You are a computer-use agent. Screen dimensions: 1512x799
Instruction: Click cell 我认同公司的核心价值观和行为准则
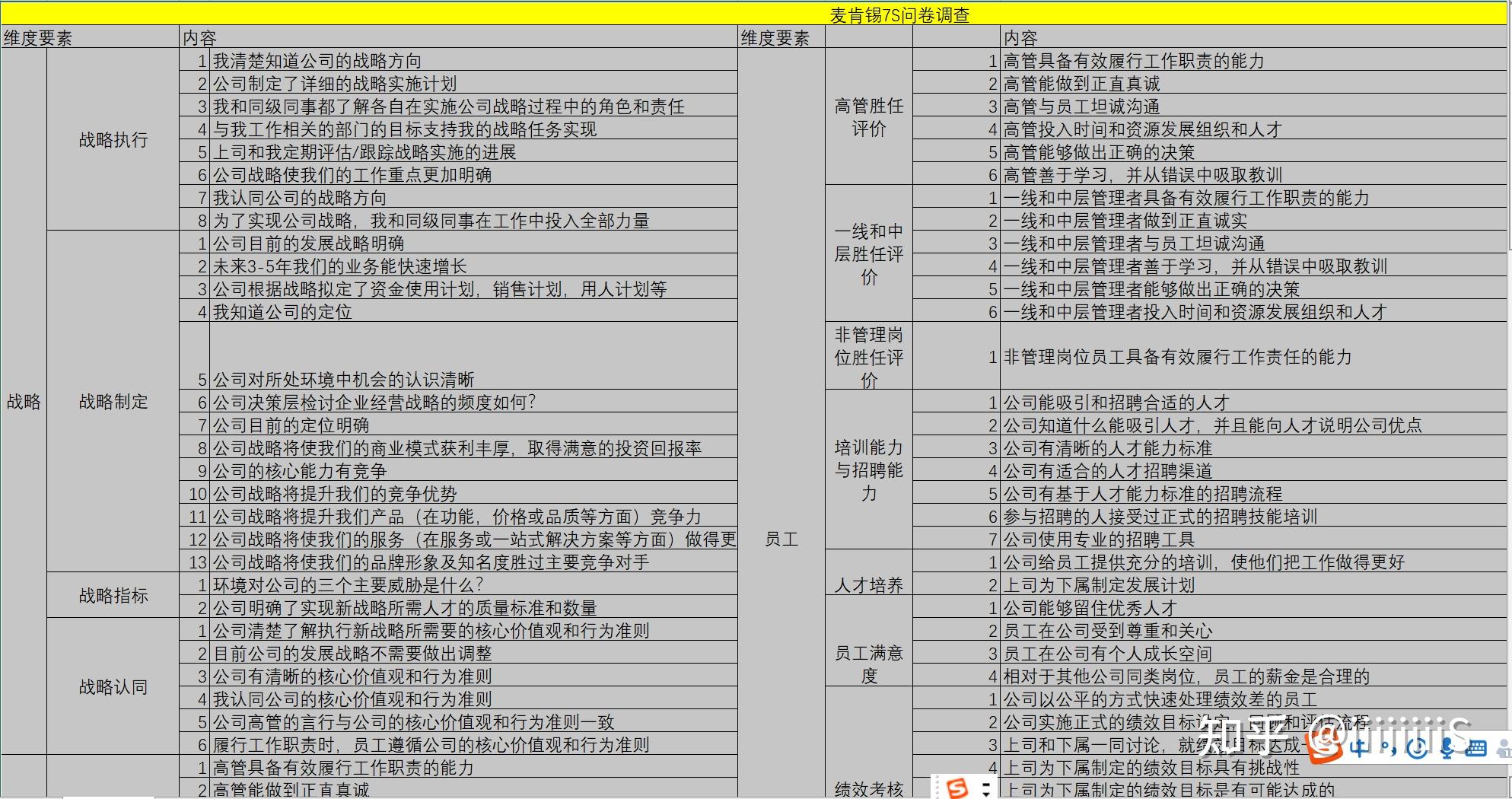pyautogui.click(x=473, y=699)
